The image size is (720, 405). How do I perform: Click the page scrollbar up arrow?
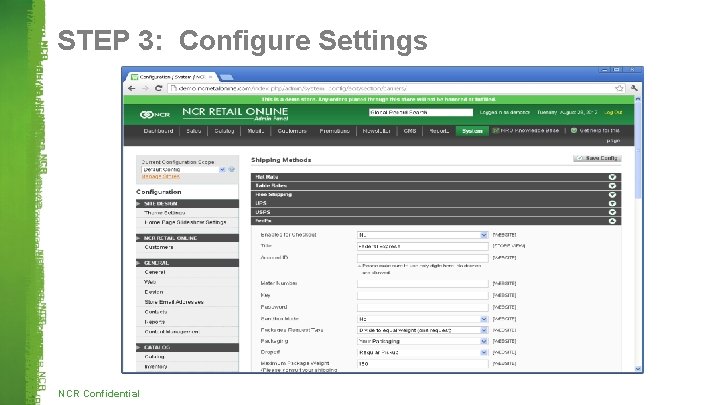pyautogui.click(x=638, y=99)
